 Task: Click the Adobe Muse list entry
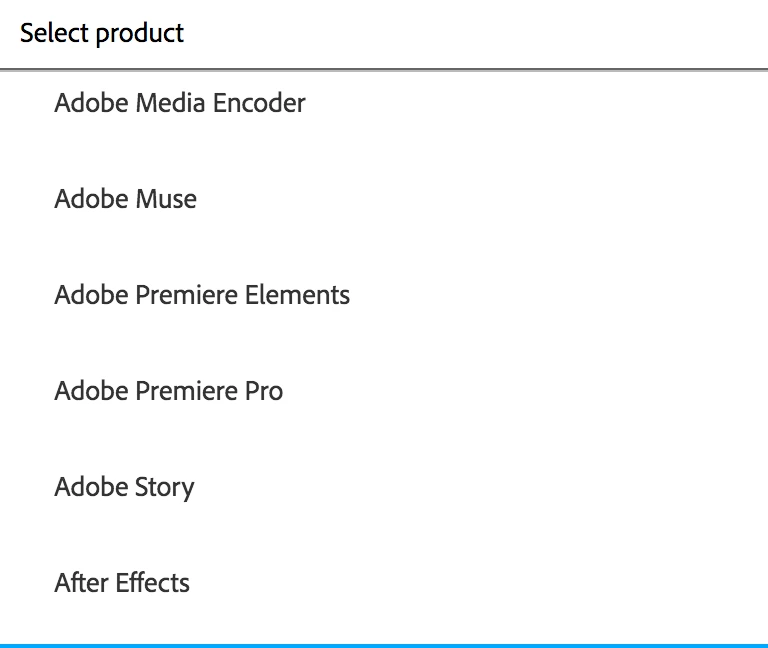pos(126,199)
